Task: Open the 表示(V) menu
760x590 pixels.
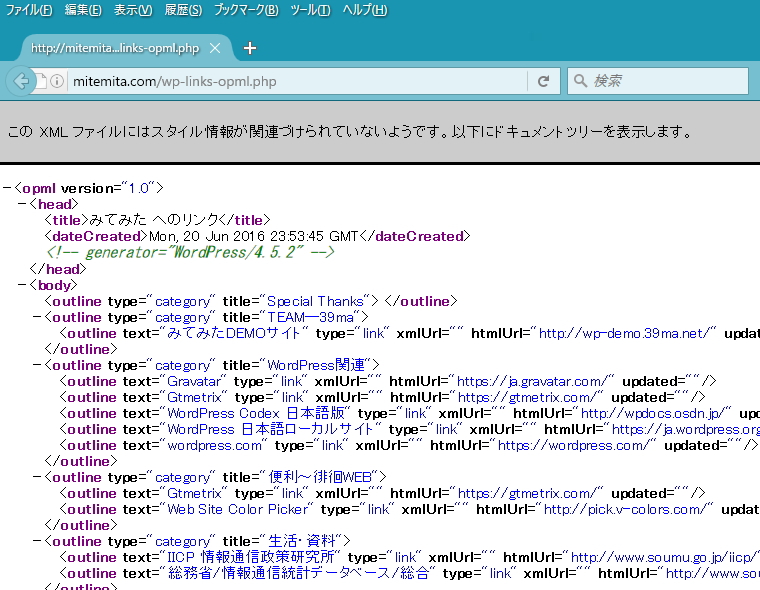Action: point(133,10)
